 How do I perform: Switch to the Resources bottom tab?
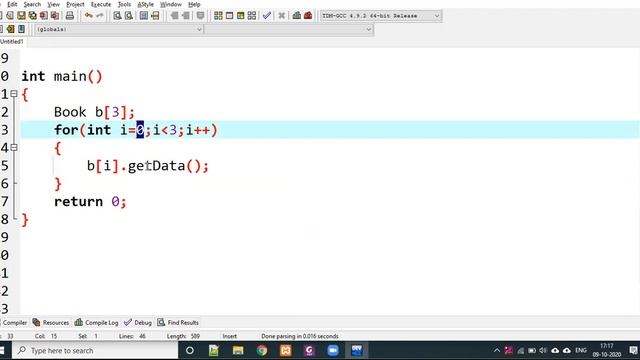point(51,322)
